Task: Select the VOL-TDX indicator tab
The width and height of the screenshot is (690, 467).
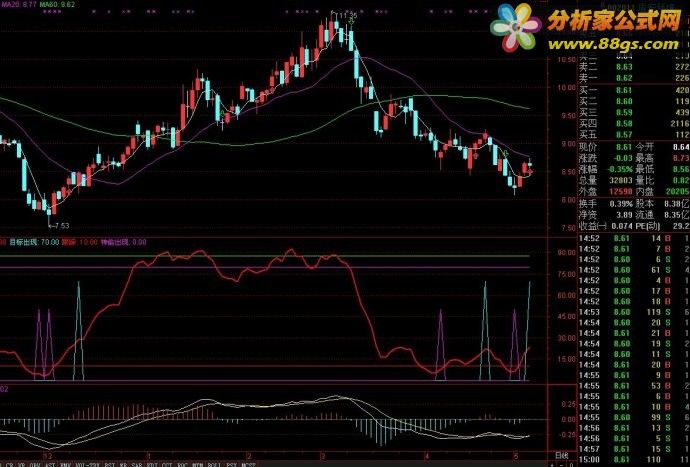Action: pyautogui.click(x=86, y=464)
